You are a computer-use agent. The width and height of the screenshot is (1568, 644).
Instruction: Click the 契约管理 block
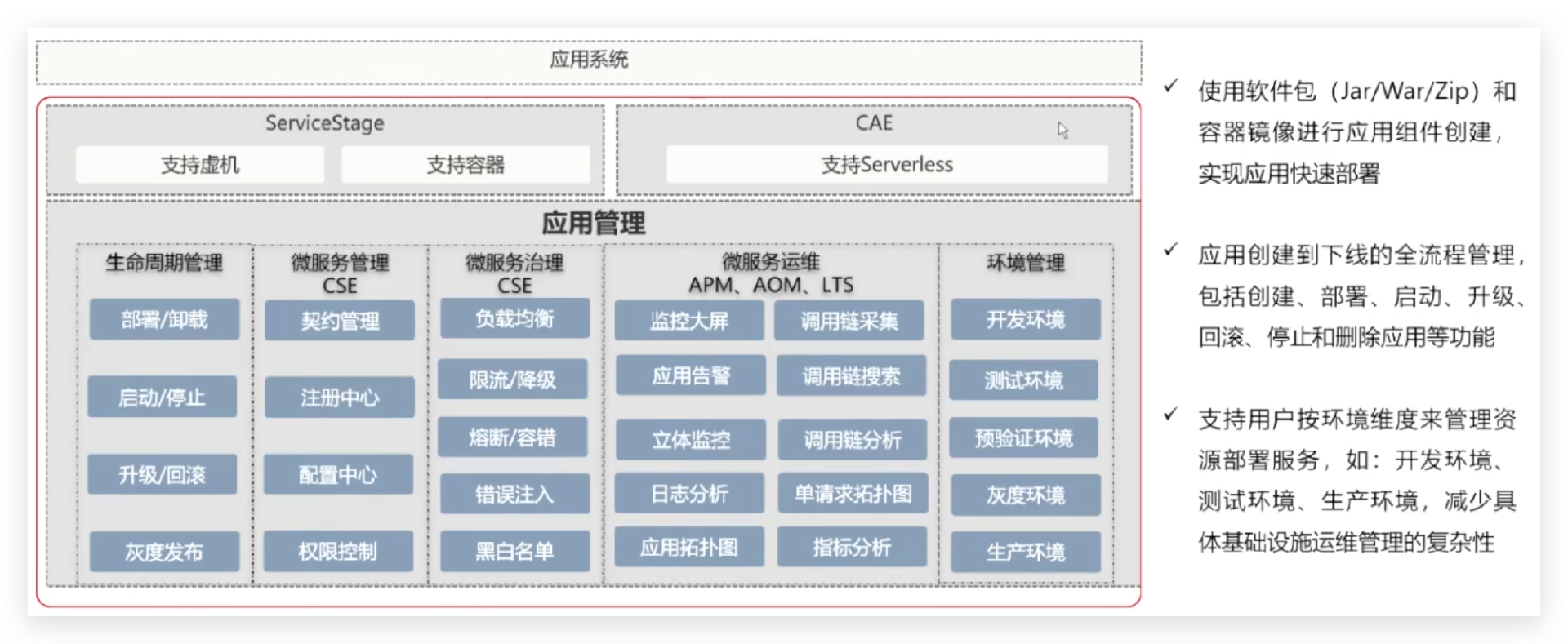tap(340, 321)
